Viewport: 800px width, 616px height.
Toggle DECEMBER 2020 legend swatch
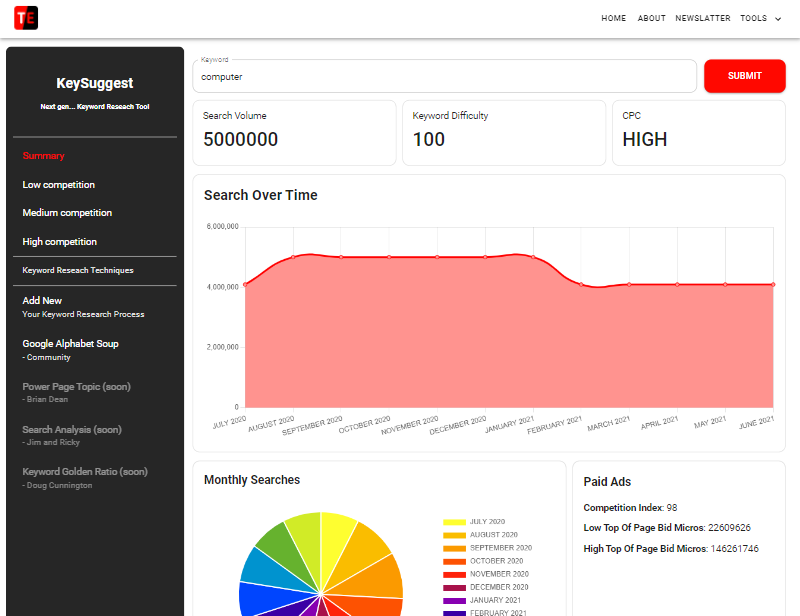click(454, 587)
